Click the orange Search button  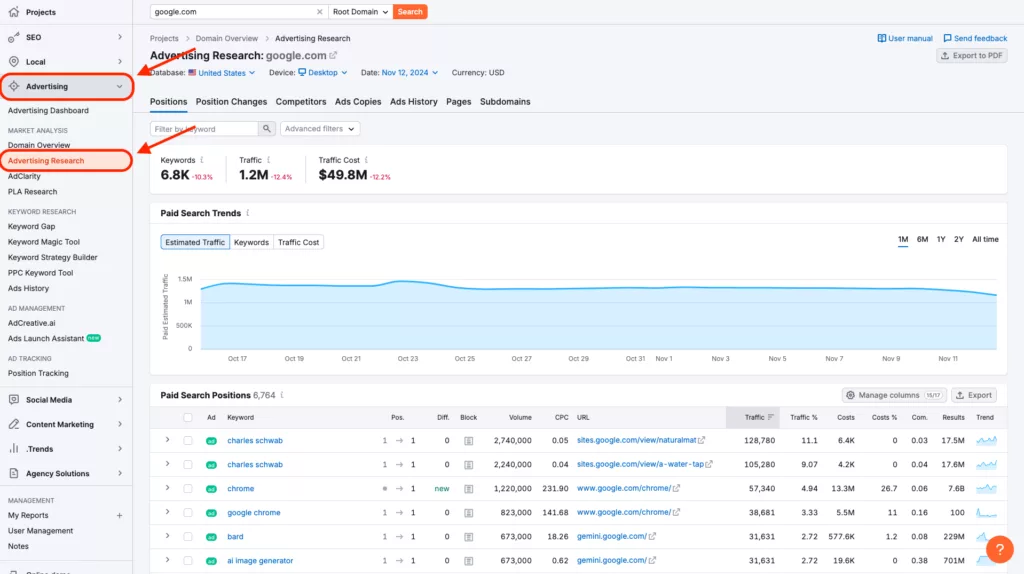tap(410, 12)
